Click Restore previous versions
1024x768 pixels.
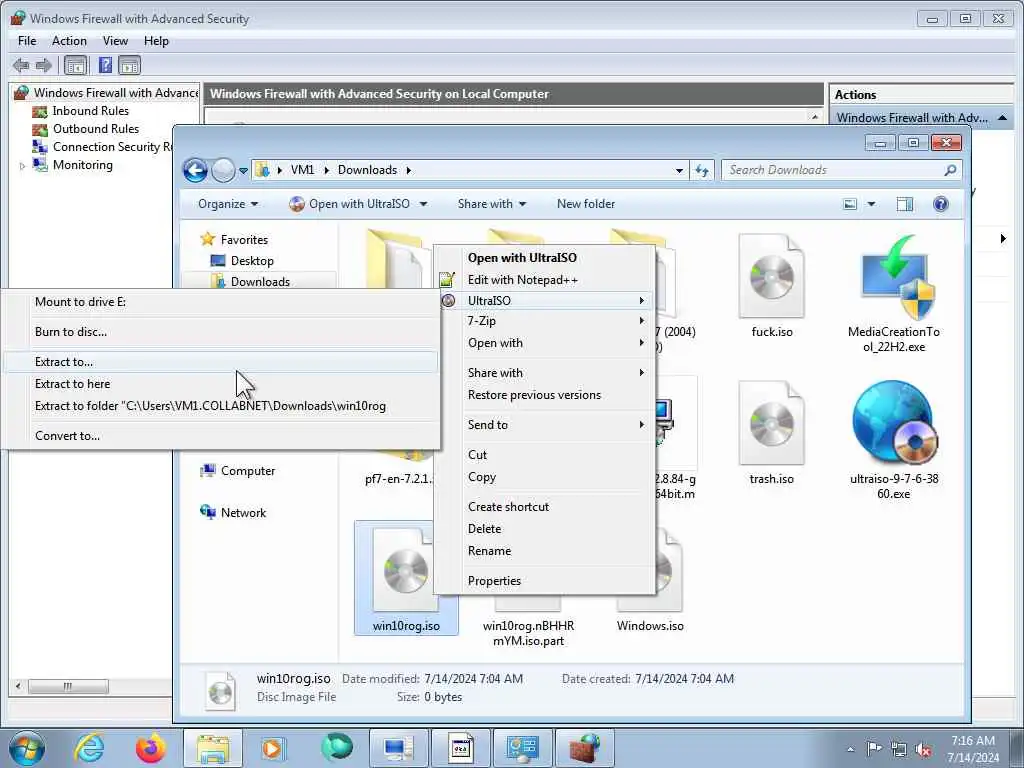pyautogui.click(x=545, y=395)
